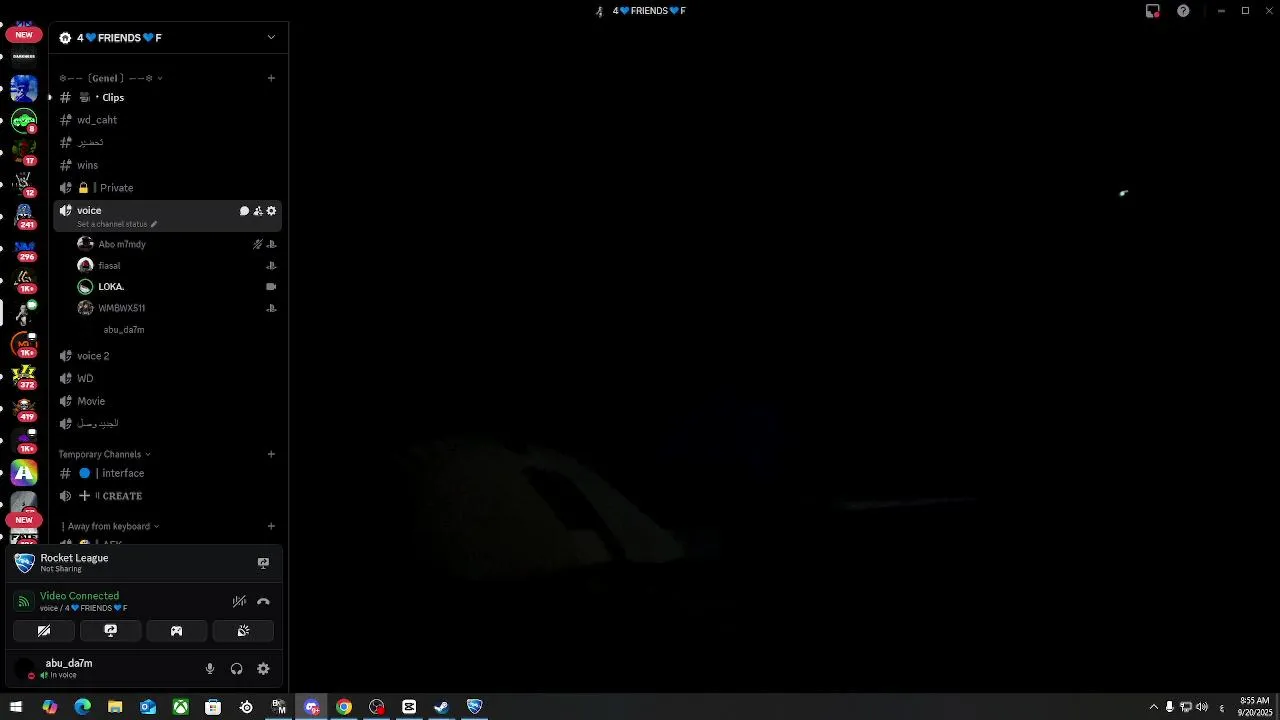
Task: Open User Settings gear
Action: 263,669
